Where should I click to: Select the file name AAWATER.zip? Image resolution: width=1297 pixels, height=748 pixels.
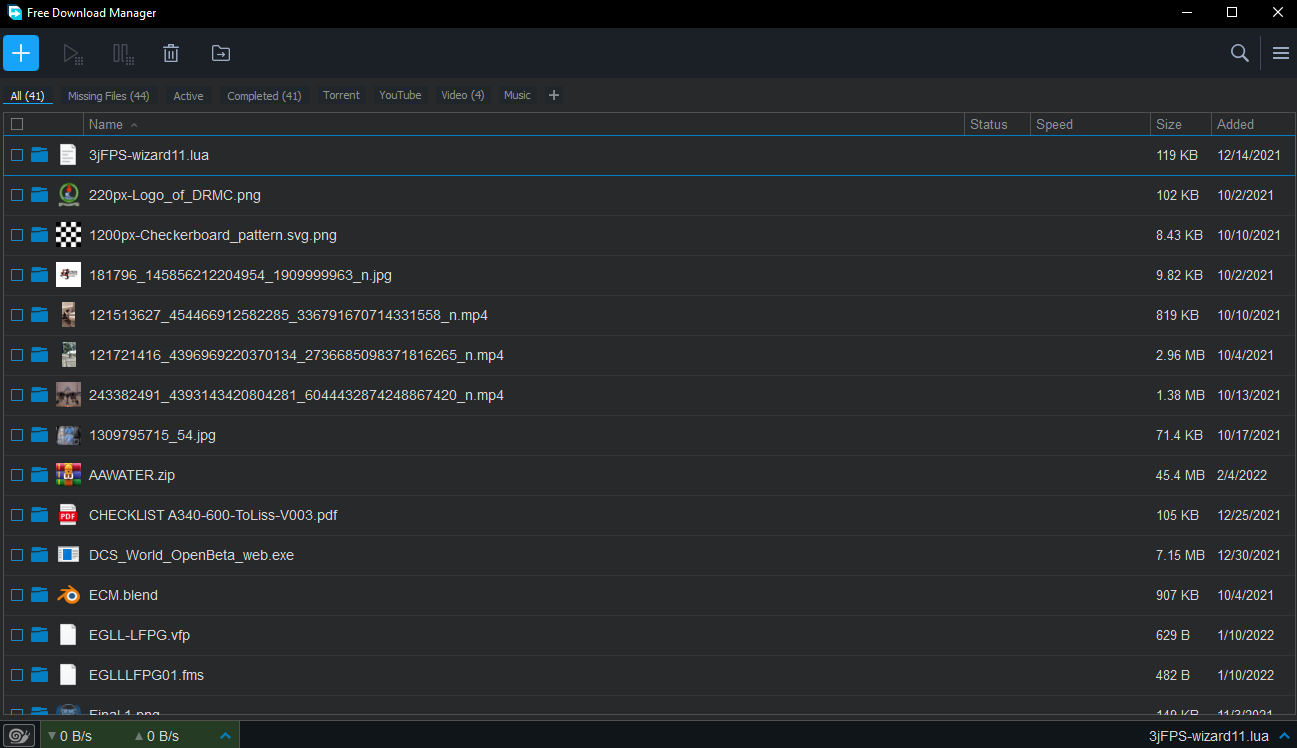(132, 475)
